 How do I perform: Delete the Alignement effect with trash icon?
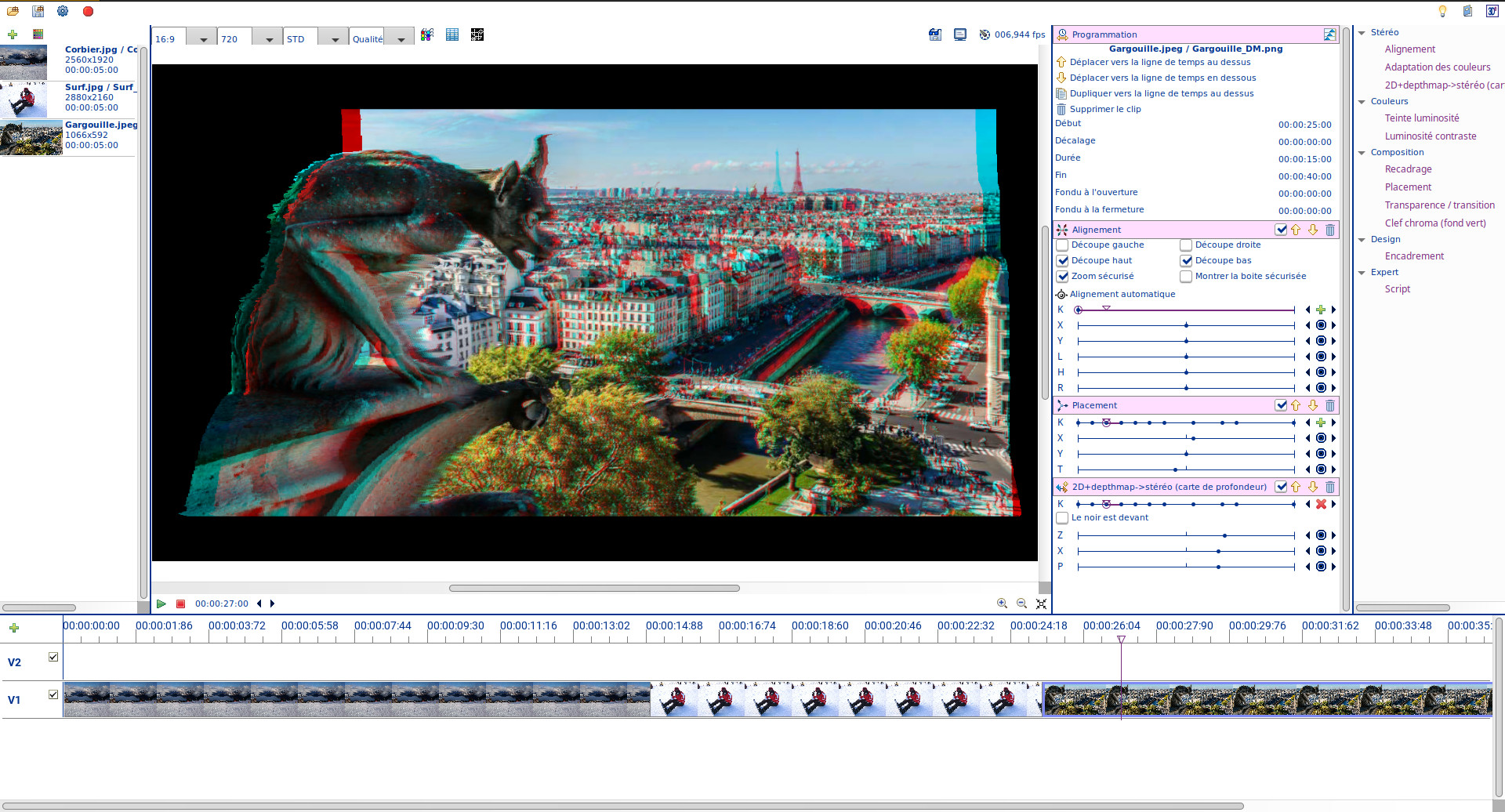click(x=1330, y=230)
